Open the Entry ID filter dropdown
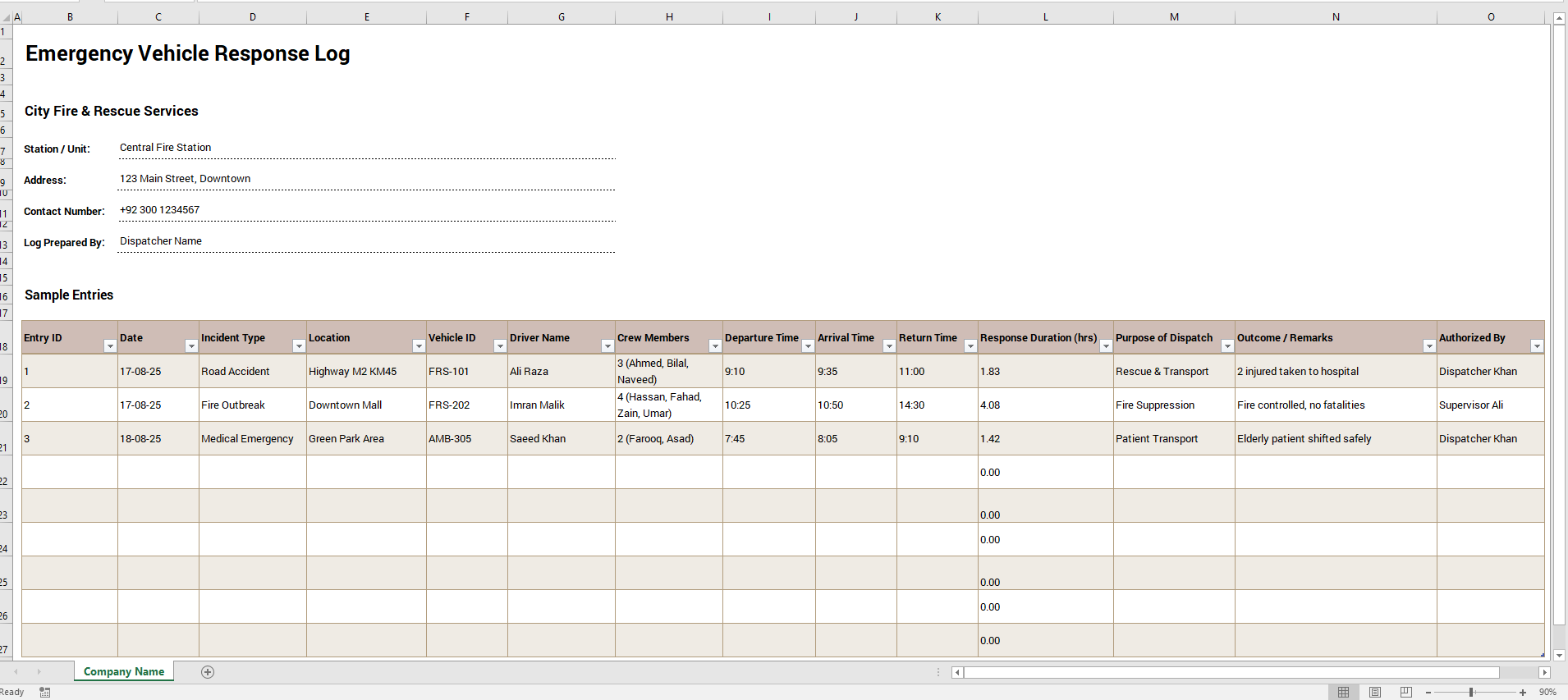Screen dimensions: 1568x700 point(110,346)
